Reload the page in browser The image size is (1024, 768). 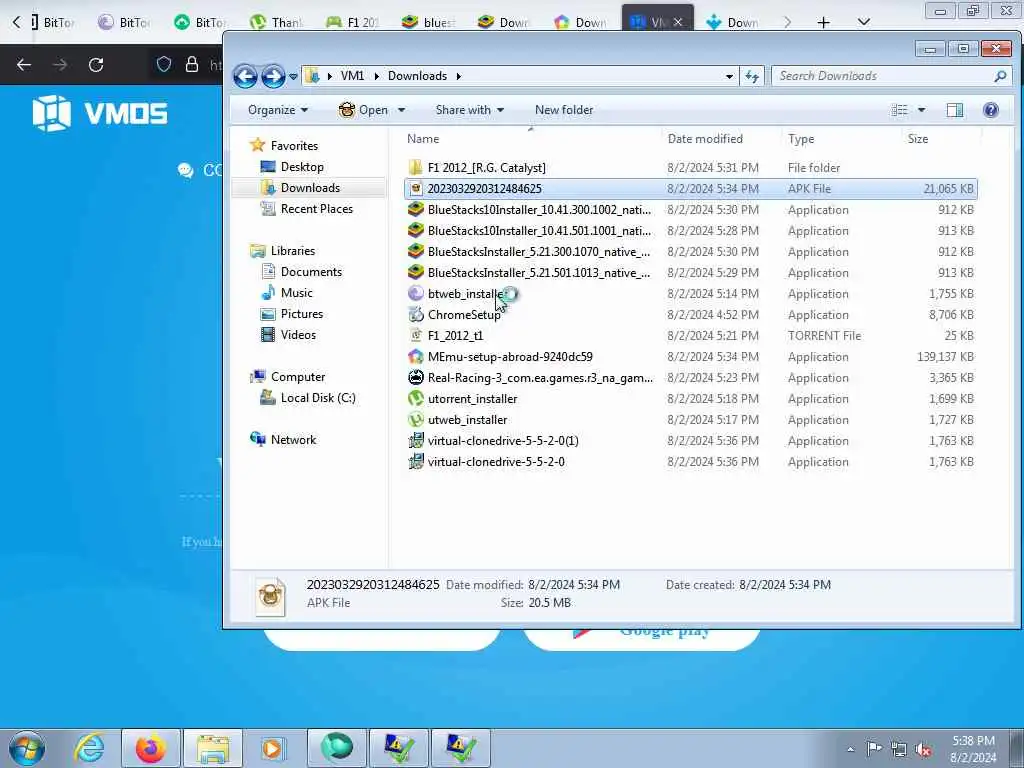96,65
